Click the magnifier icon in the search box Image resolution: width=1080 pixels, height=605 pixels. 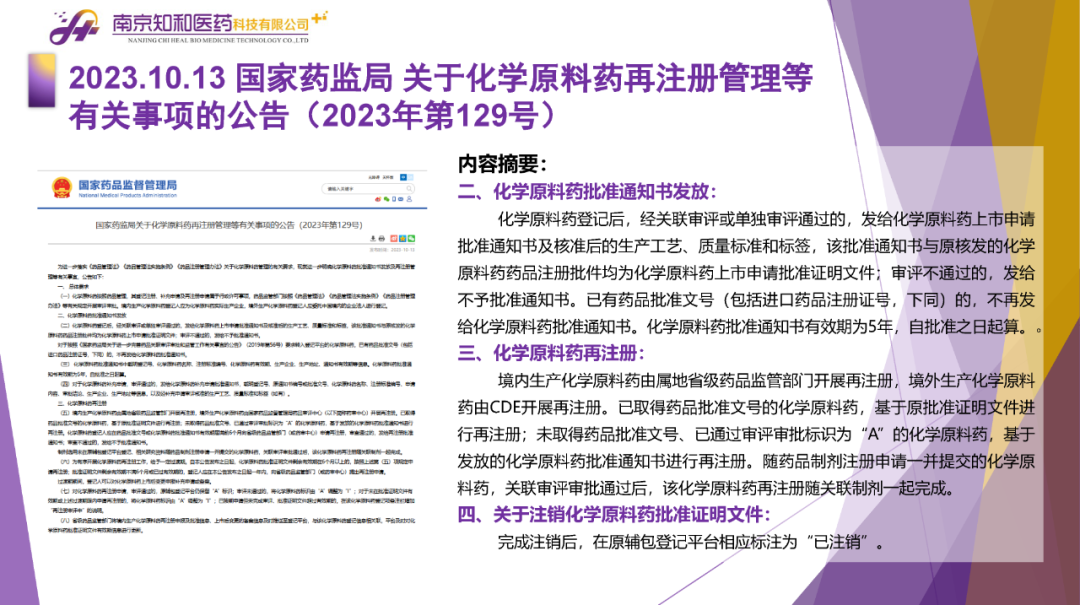pos(410,187)
